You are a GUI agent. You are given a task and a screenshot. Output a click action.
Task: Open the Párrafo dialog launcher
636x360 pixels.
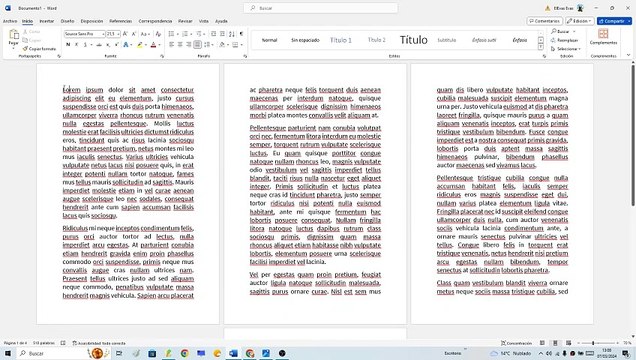pyautogui.click(x=245, y=56)
